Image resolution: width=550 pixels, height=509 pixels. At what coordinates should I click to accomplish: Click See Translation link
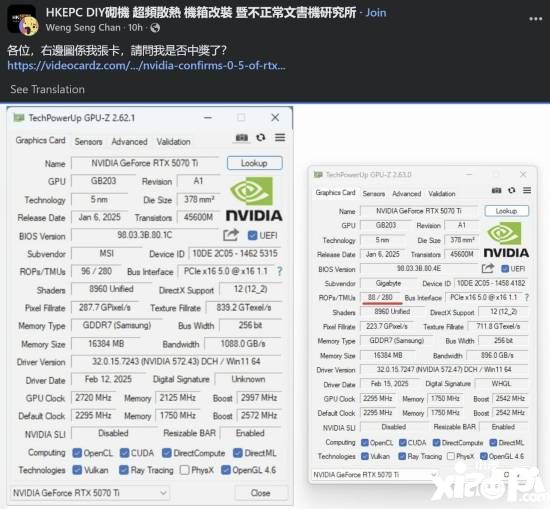pos(47,89)
